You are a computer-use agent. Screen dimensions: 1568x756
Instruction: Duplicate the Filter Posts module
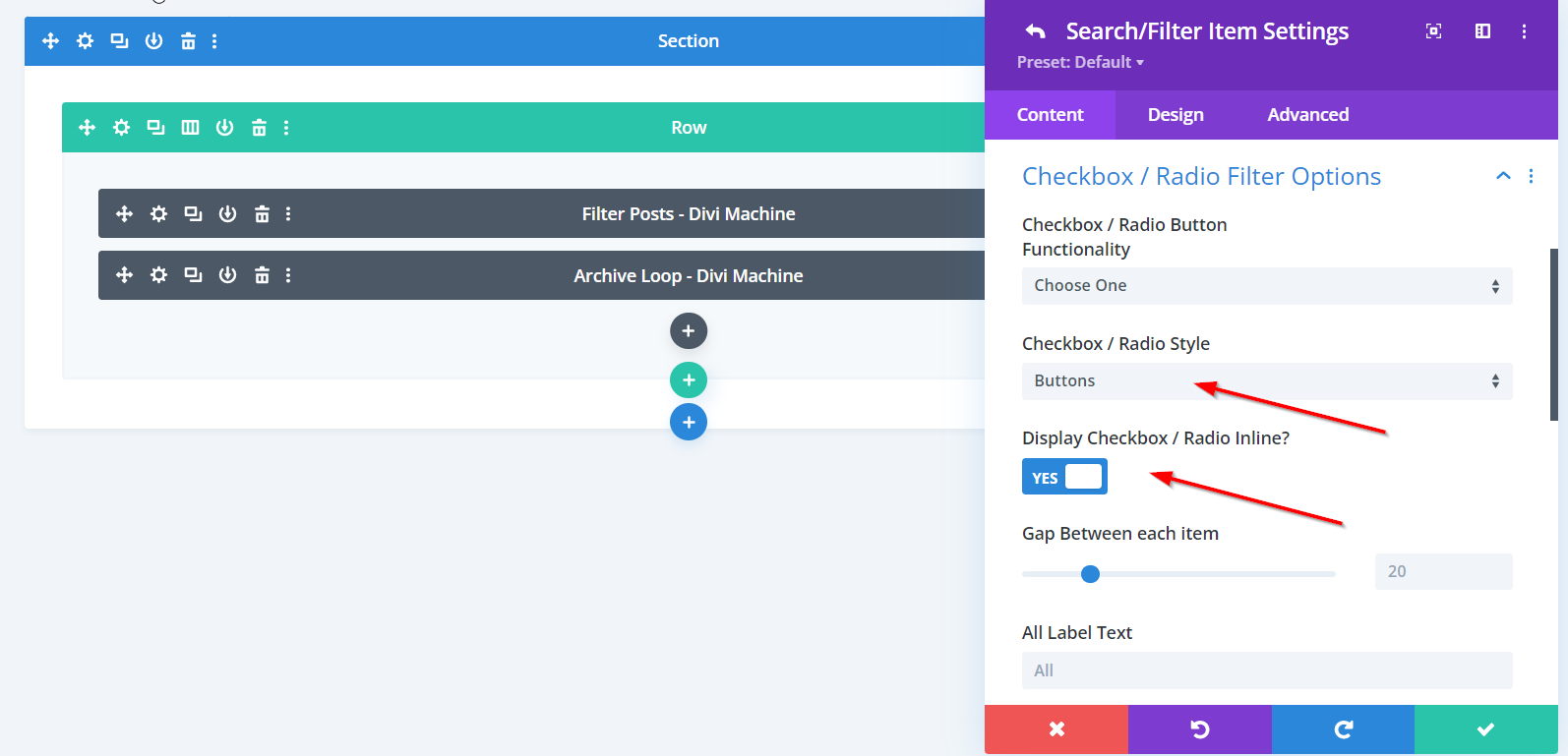(193, 214)
